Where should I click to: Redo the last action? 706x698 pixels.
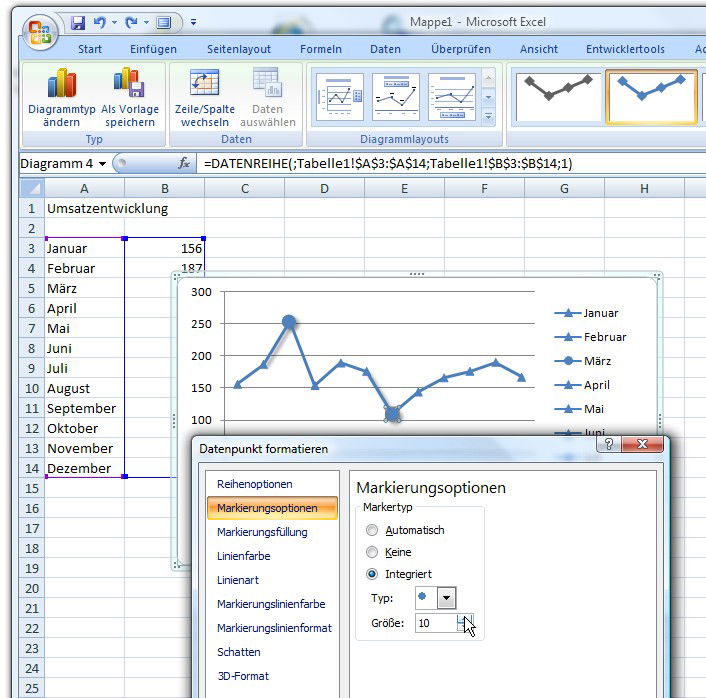(131, 22)
